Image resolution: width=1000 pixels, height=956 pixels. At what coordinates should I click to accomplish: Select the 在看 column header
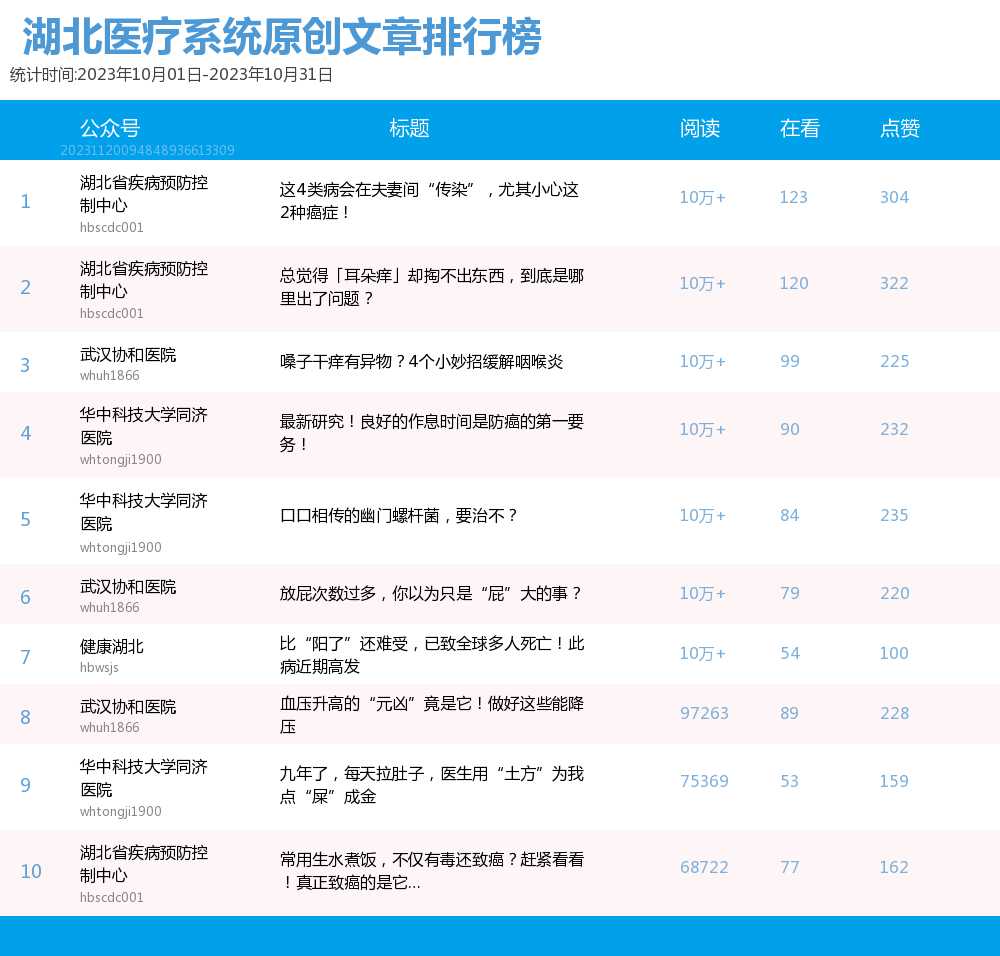(800, 129)
